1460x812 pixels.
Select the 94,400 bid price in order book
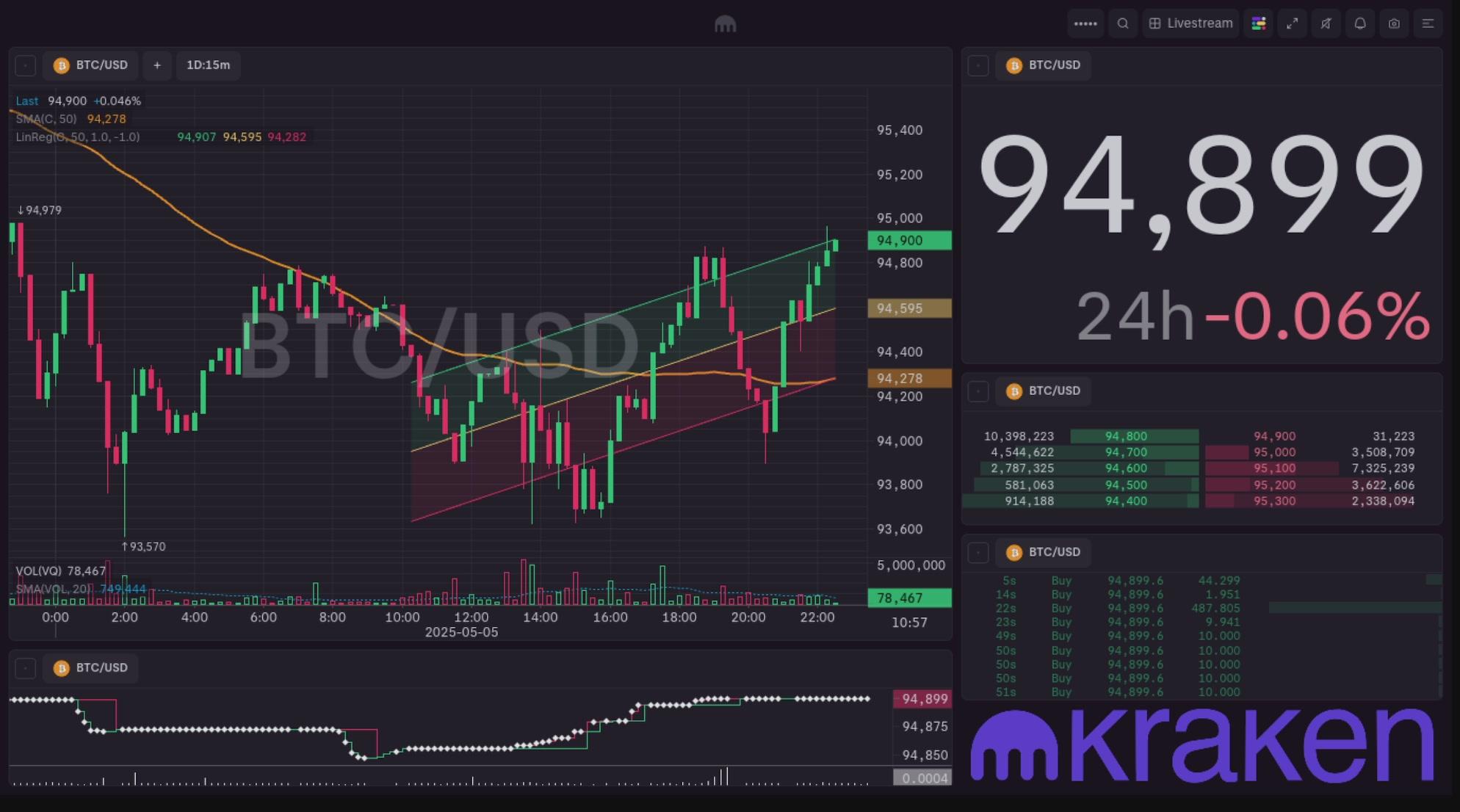click(1126, 501)
